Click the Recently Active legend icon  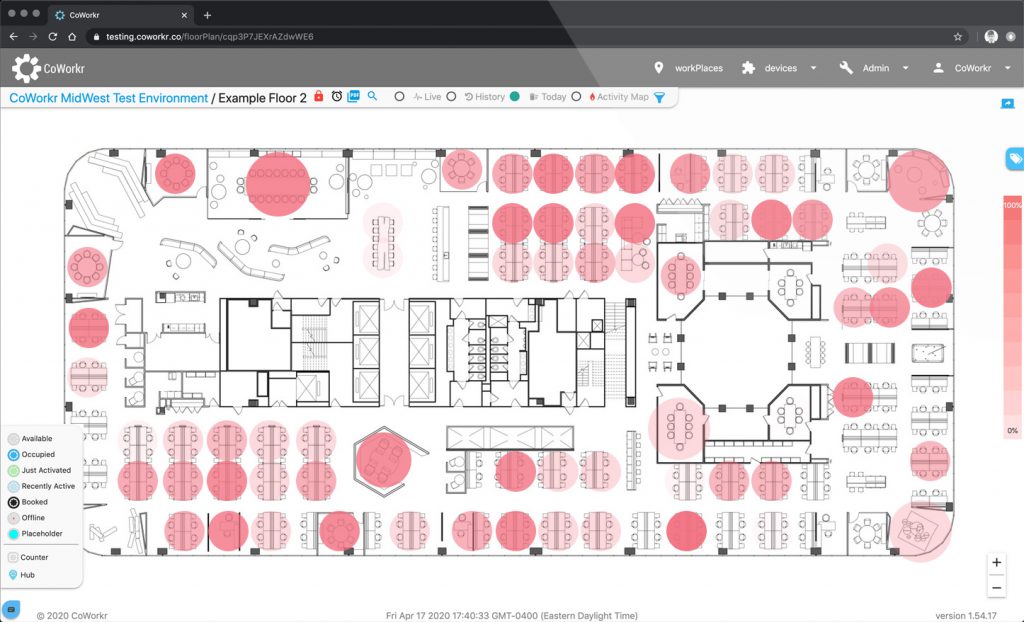[13, 486]
